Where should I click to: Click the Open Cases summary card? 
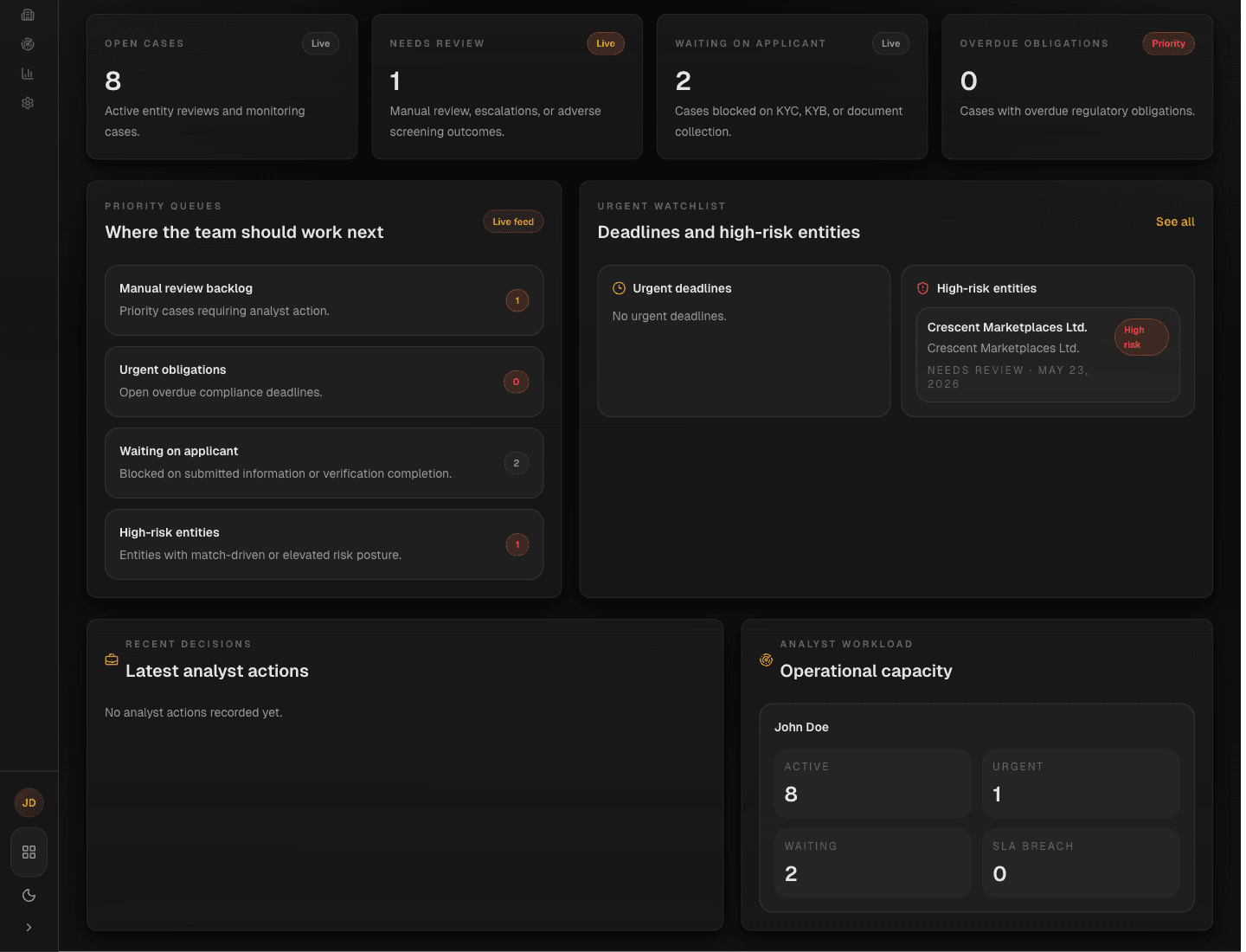[222, 87]
